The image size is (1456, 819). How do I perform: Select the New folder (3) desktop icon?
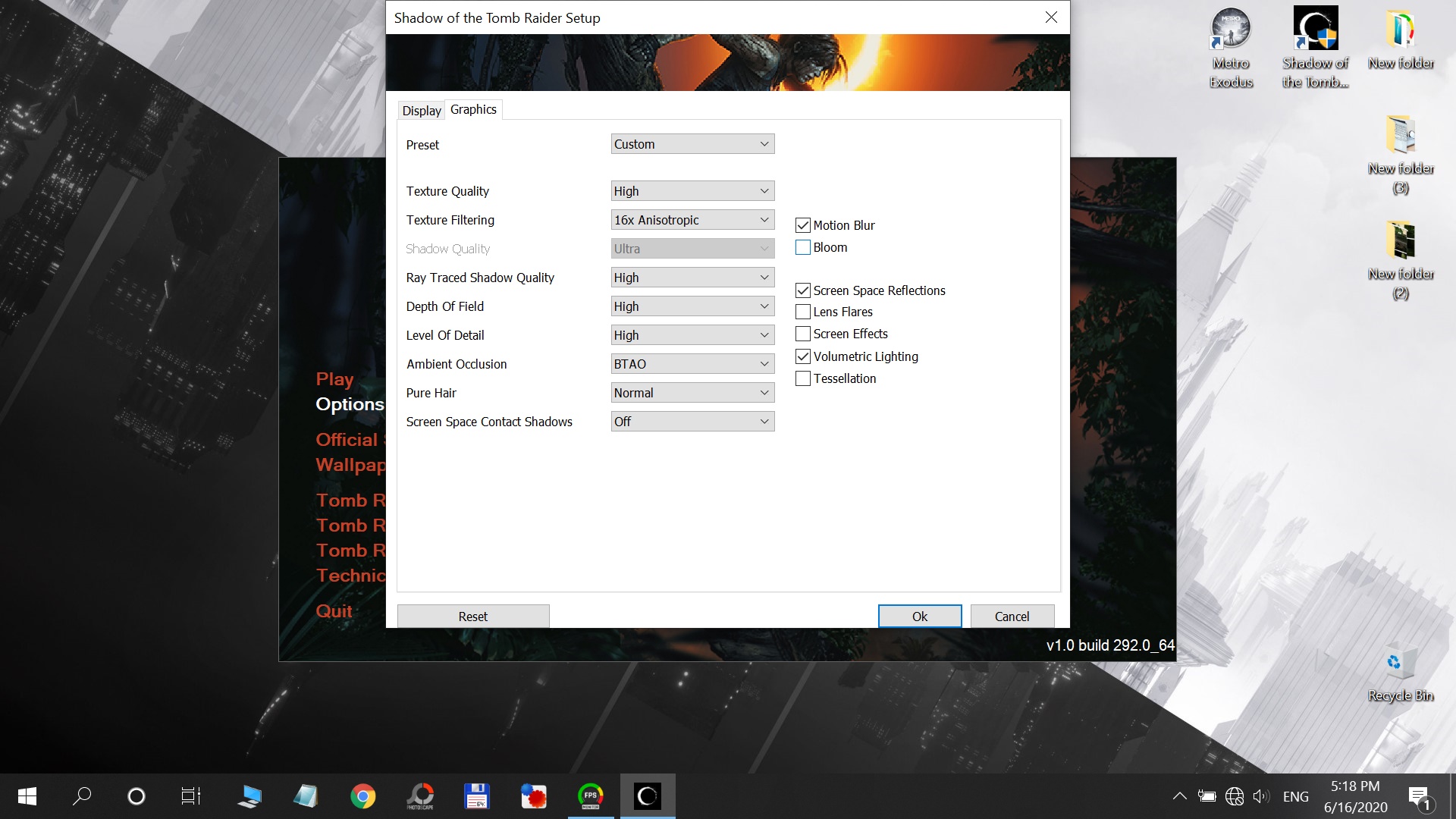point(1401,155)
